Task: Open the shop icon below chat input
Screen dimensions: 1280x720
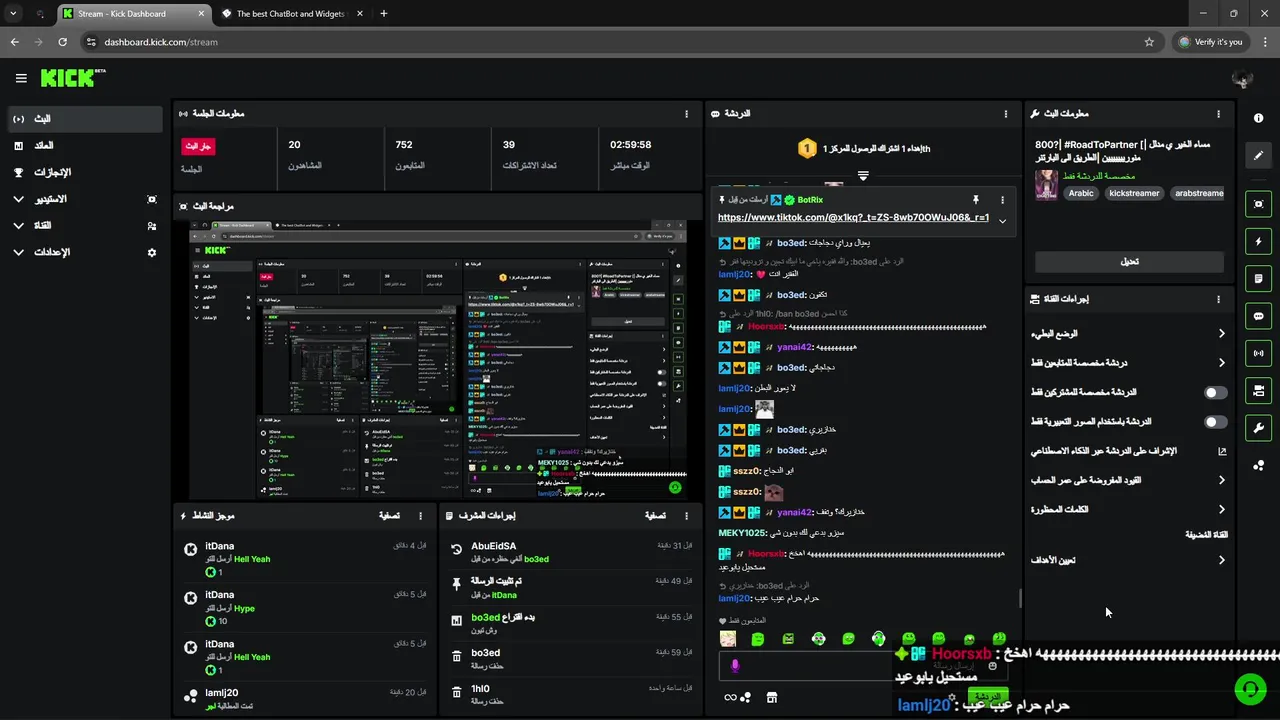Action: point(771,697)
